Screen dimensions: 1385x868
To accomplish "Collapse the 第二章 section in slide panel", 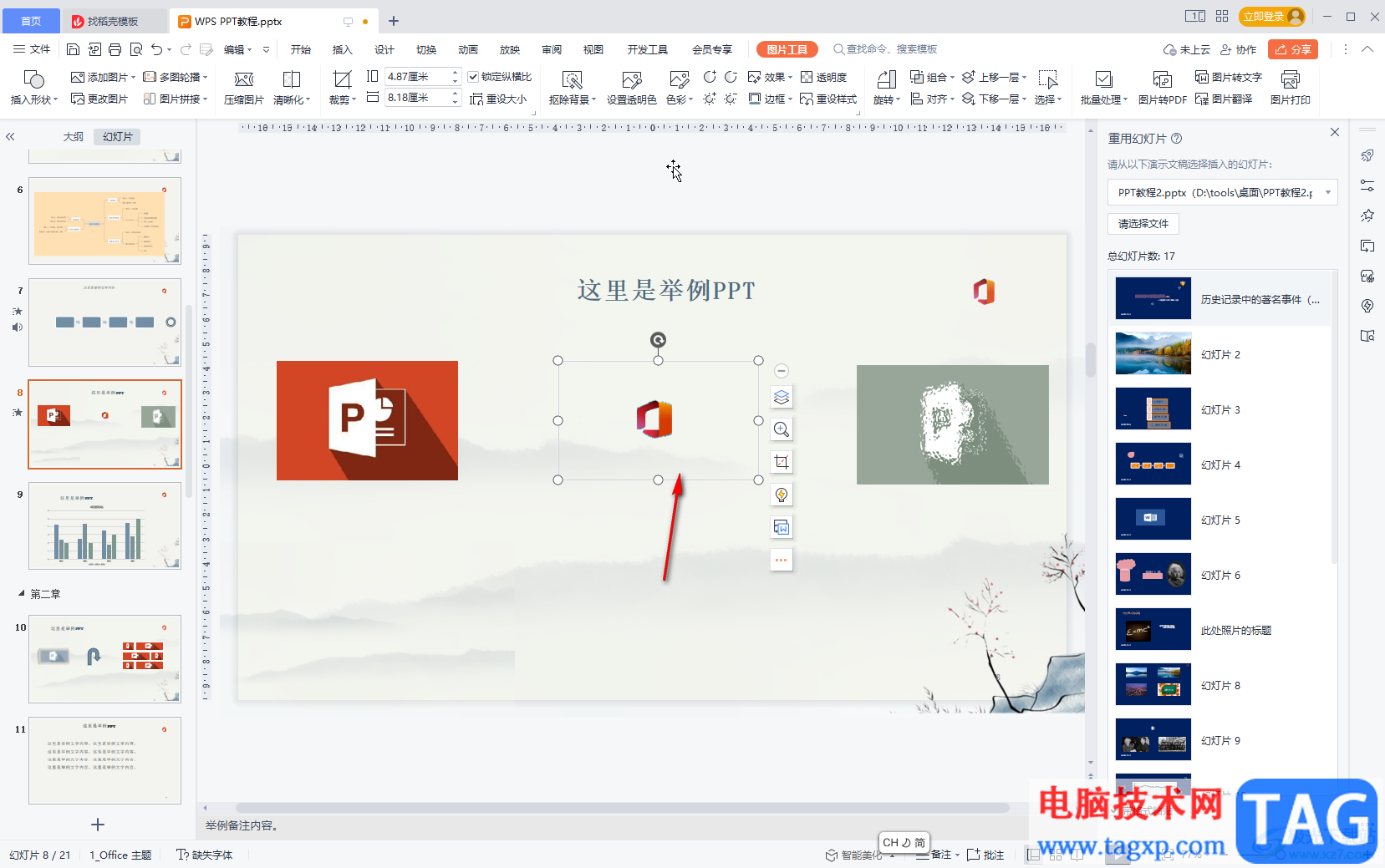I will point(22,593).
